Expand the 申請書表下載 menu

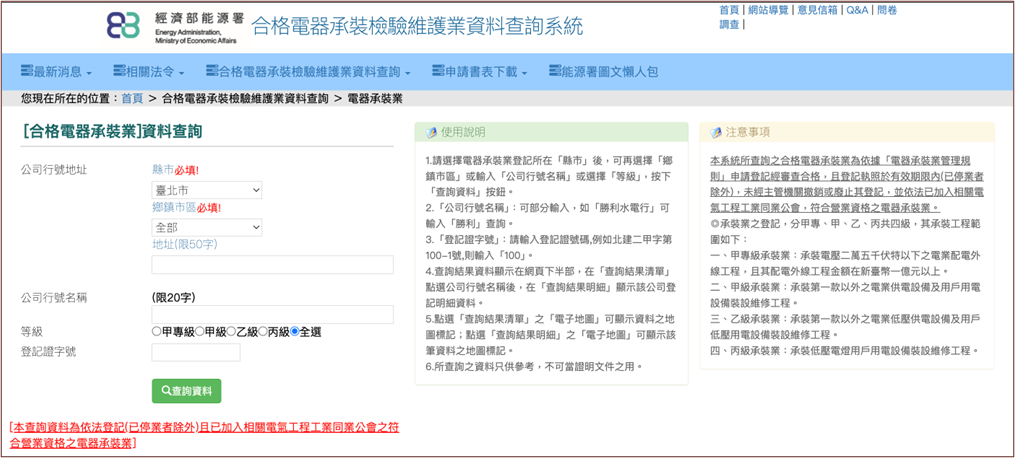point(479,72)
